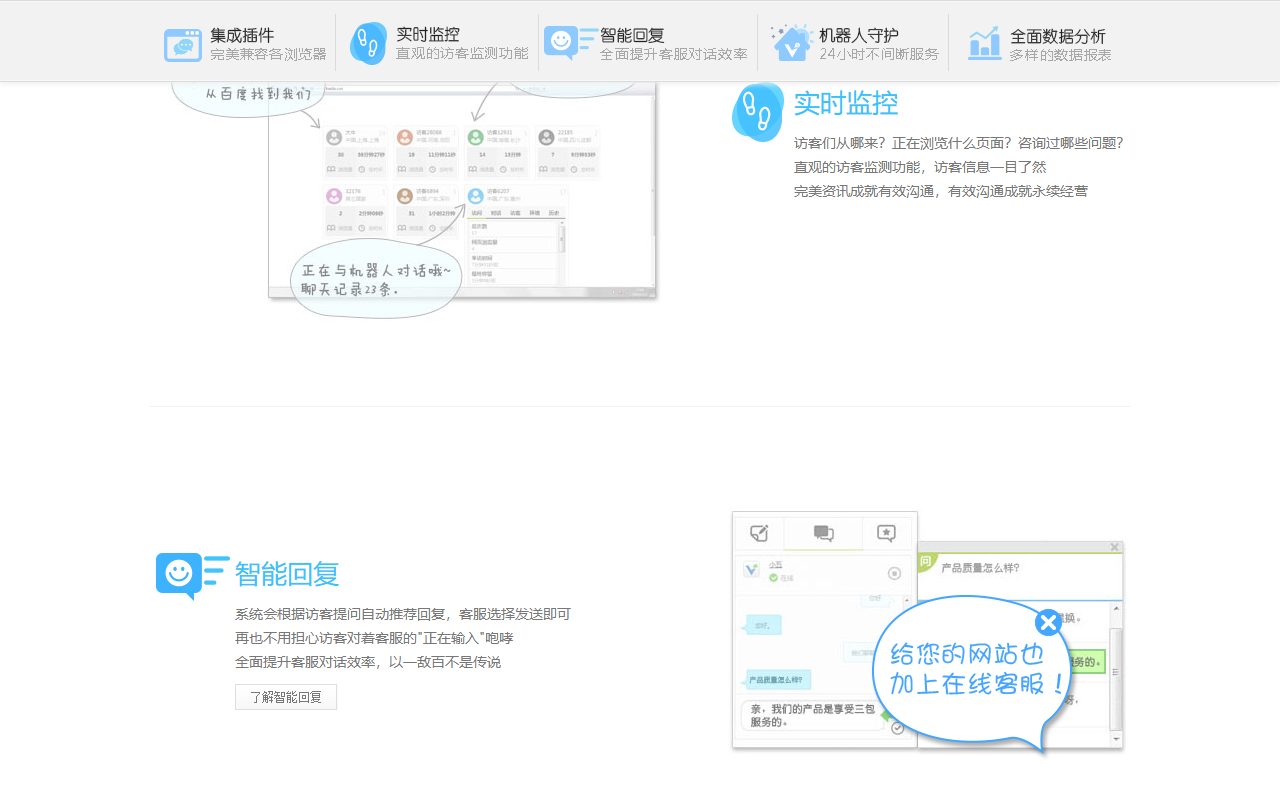Close the 给您的网站也加上在线客服 popup bubble
Image resolution: width=1280 pixels, height=800 pixels.
click(1048, 623)
